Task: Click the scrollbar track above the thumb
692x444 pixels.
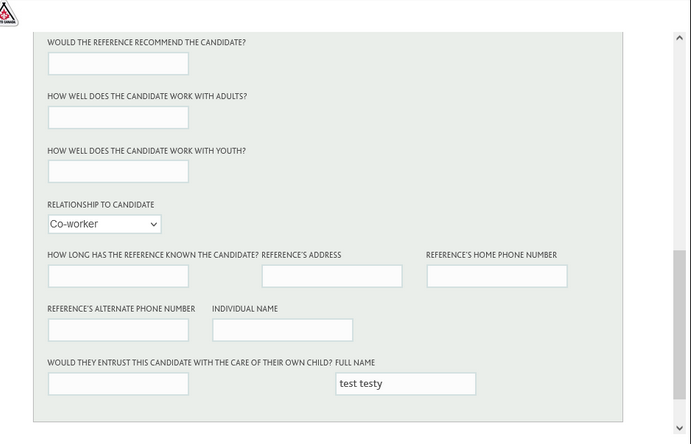Action: point(679,147)
